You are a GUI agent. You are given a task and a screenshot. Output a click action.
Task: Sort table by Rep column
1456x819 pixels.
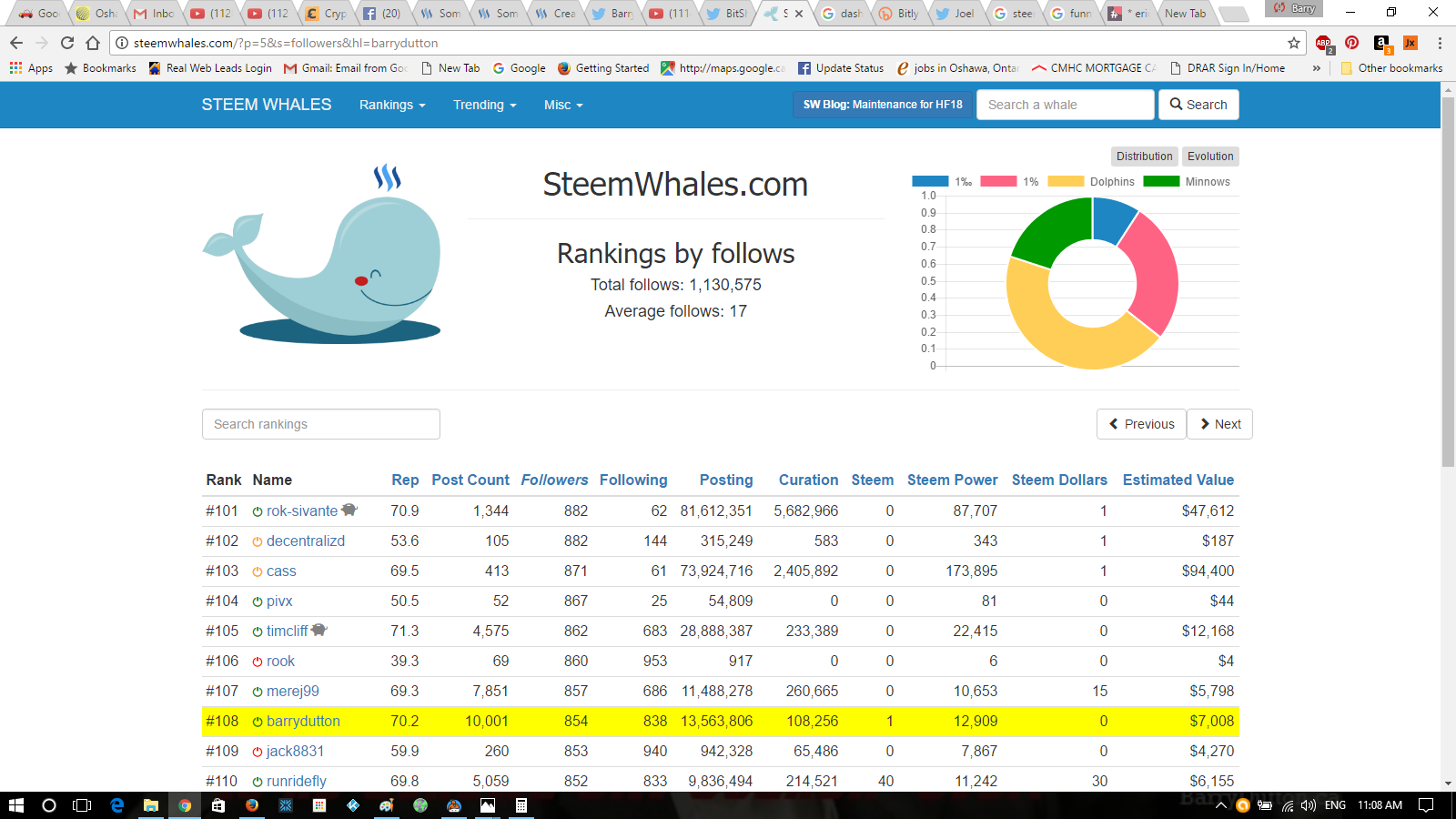[405, 480]
